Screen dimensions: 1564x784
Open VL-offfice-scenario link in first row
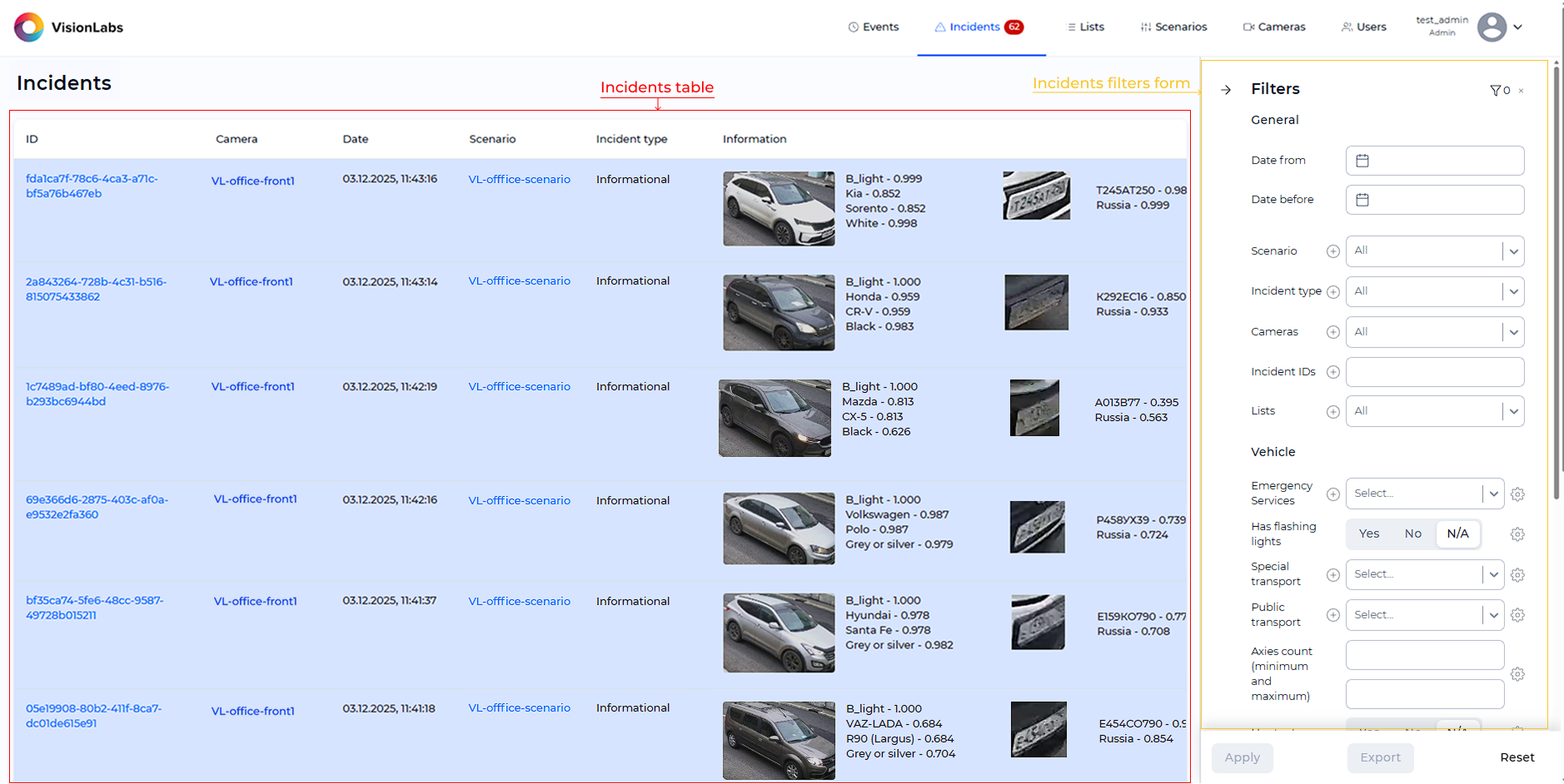(x=519, y=179)
